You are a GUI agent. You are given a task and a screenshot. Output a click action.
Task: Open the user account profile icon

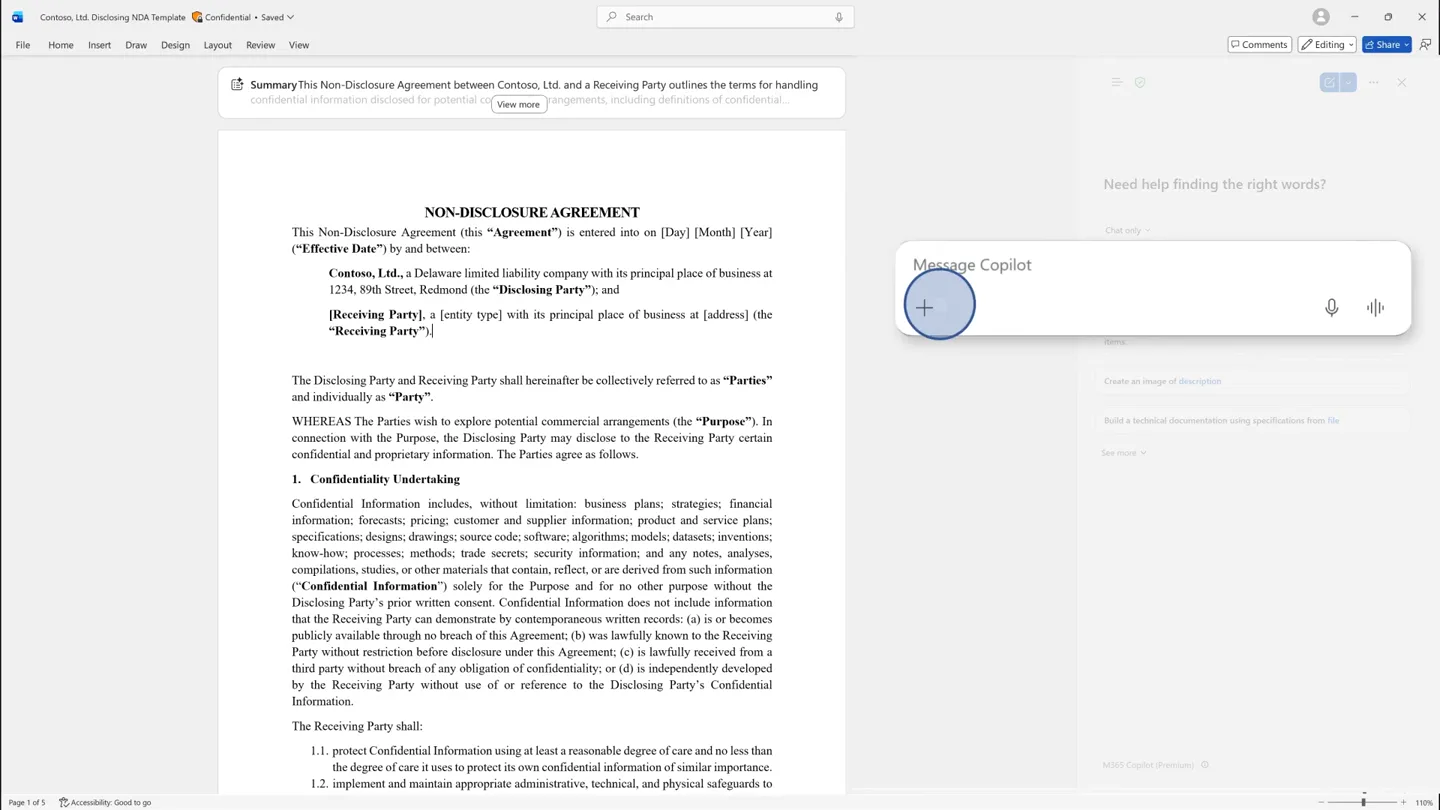coord(1321,17)
